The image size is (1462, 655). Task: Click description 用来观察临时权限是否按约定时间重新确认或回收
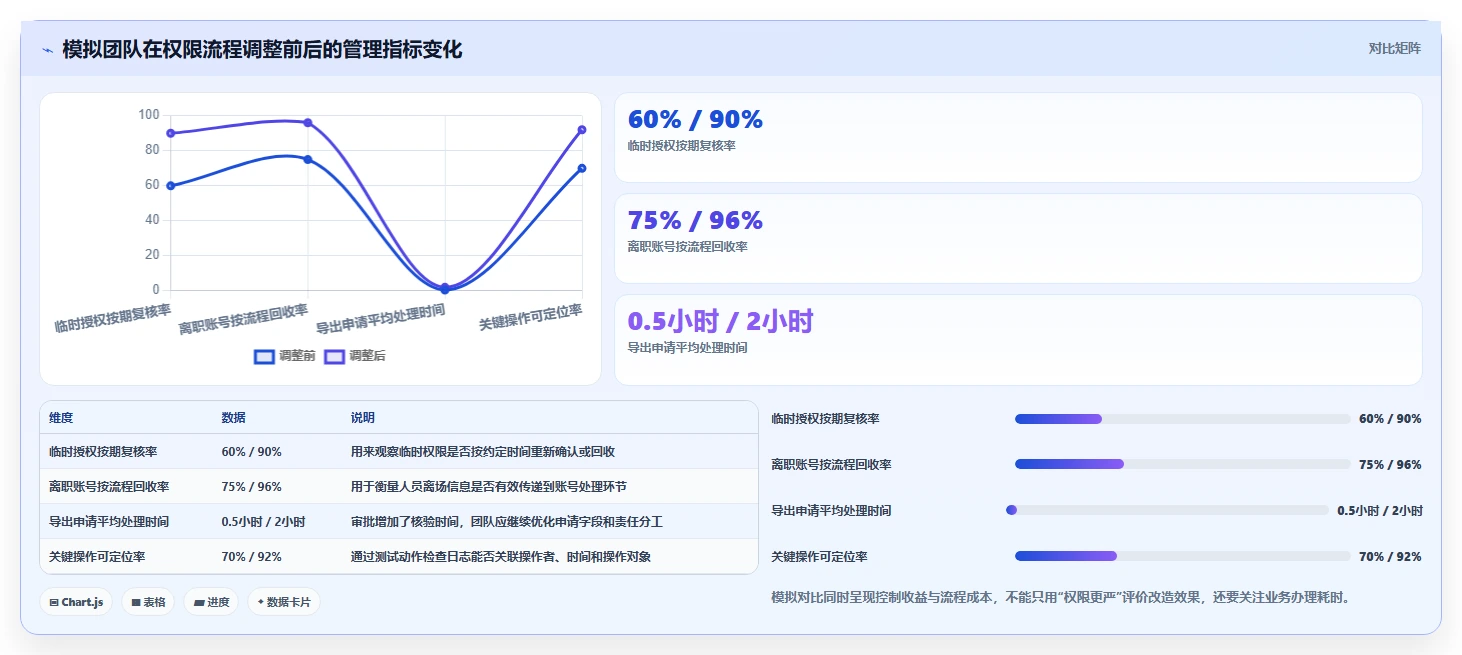[483, 452]
